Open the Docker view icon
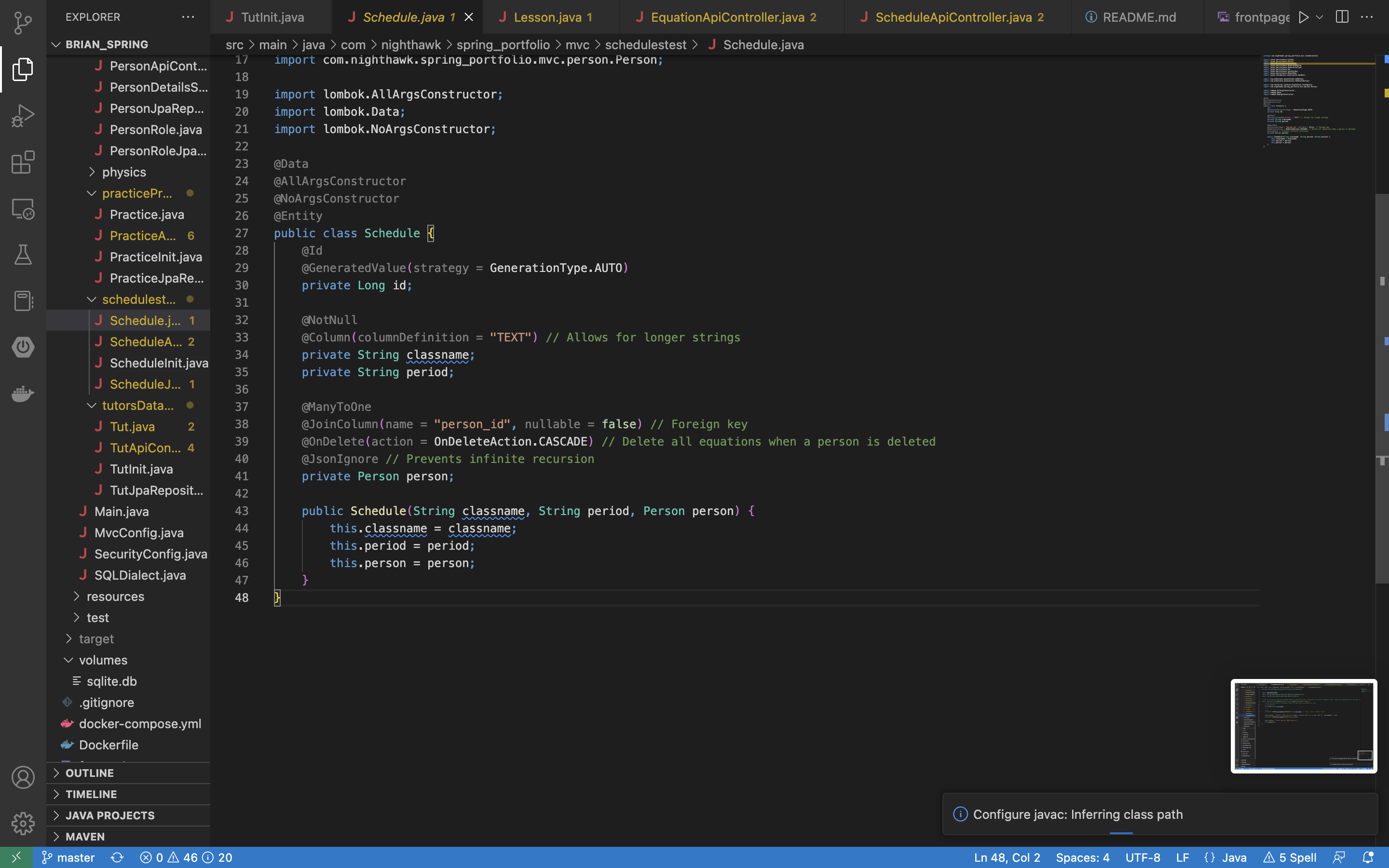The image size is (1389, 868). pos(23,393)
